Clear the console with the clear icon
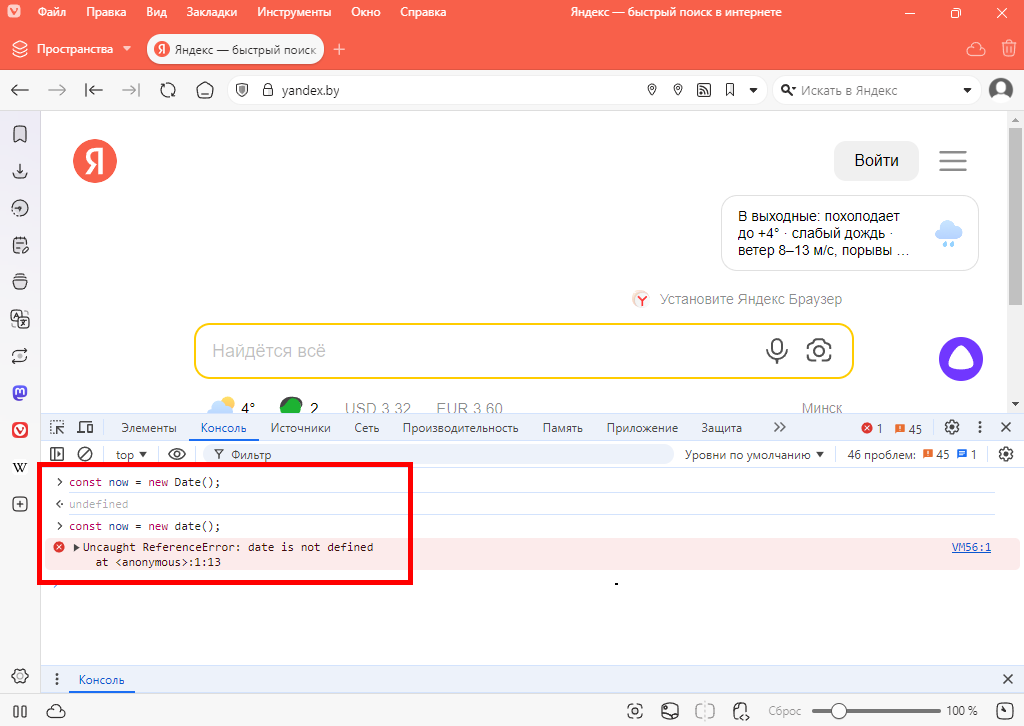 coord(85,454)
